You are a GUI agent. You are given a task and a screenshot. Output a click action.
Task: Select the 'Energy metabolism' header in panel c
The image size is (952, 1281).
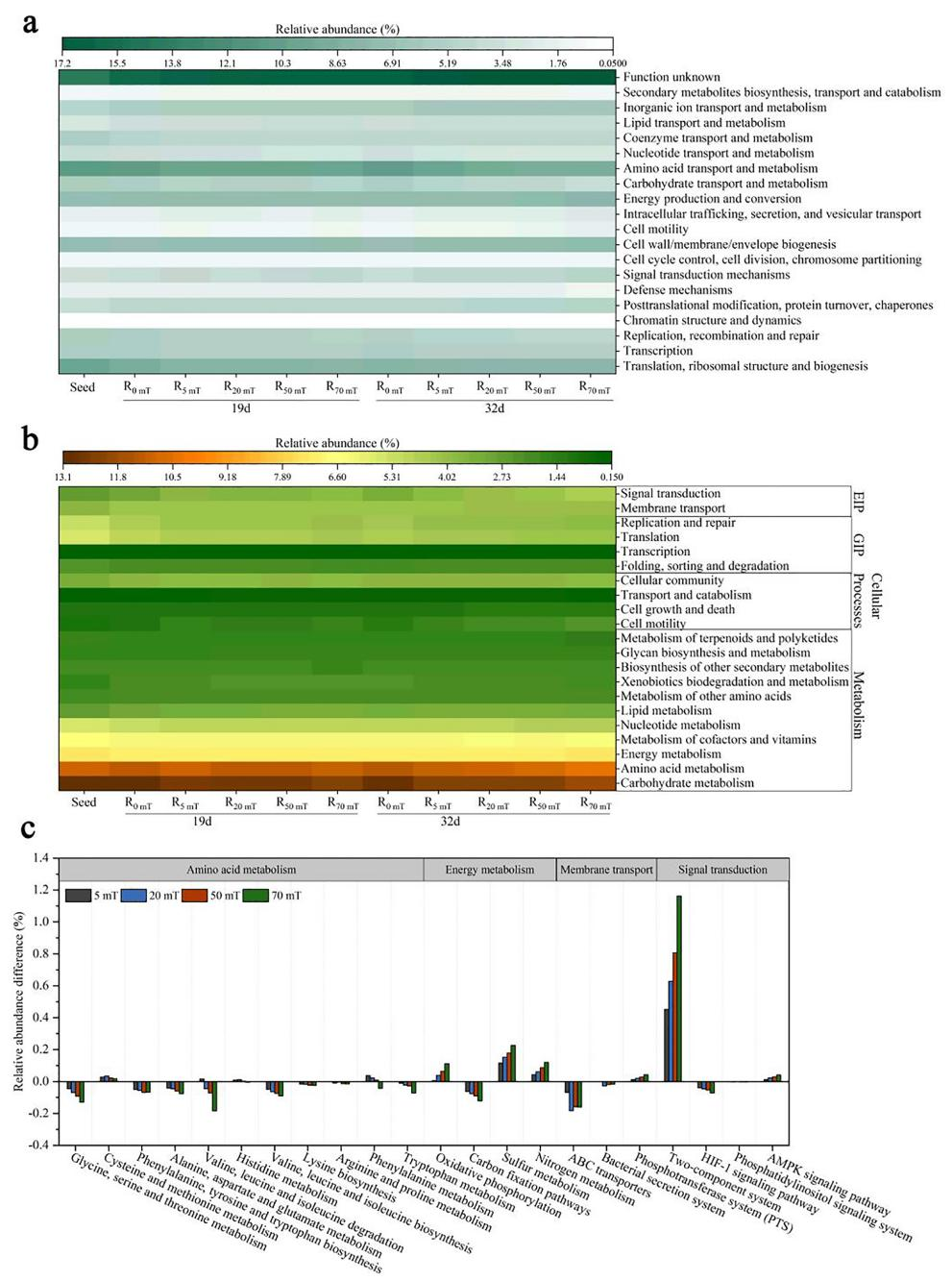coord(490,870)
